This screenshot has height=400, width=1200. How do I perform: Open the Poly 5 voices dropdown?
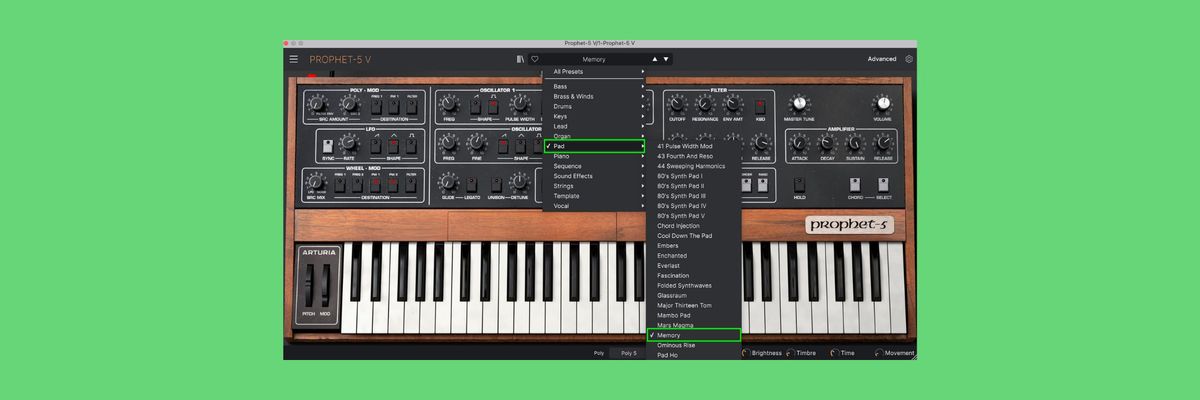629,353
